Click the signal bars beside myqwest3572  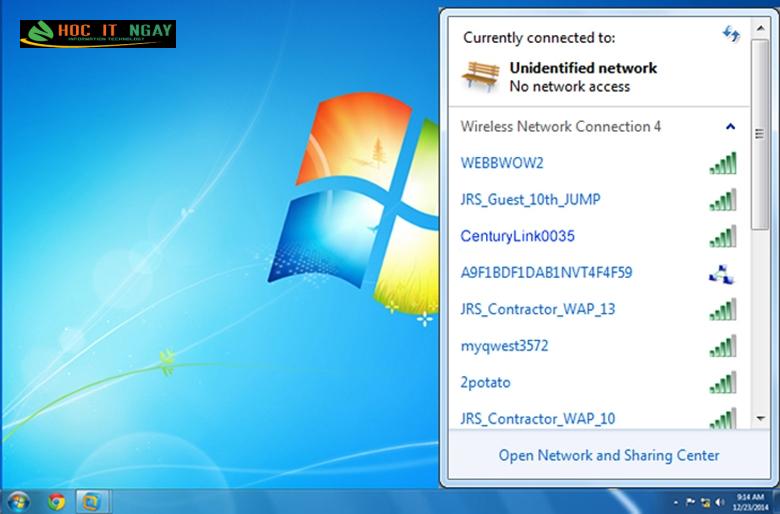[x=722, y=346]
